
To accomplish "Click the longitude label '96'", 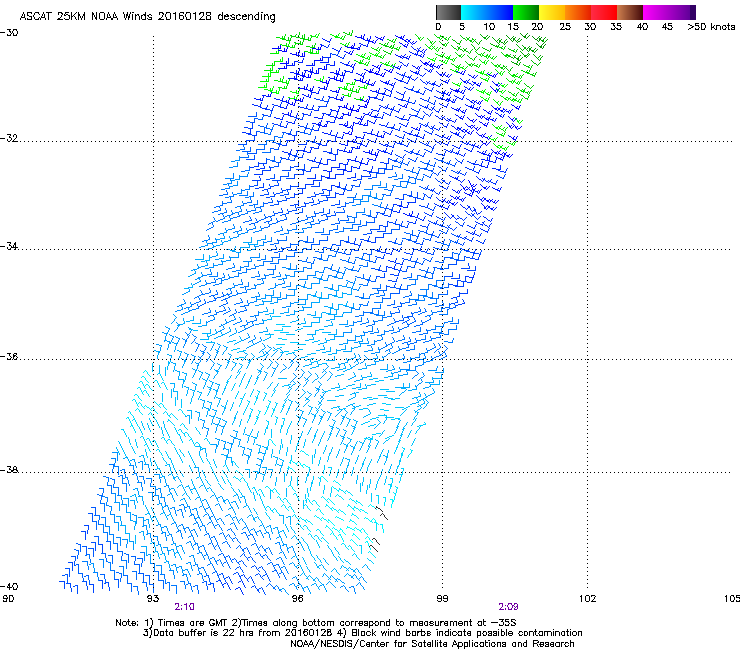I will coord(297,599).
